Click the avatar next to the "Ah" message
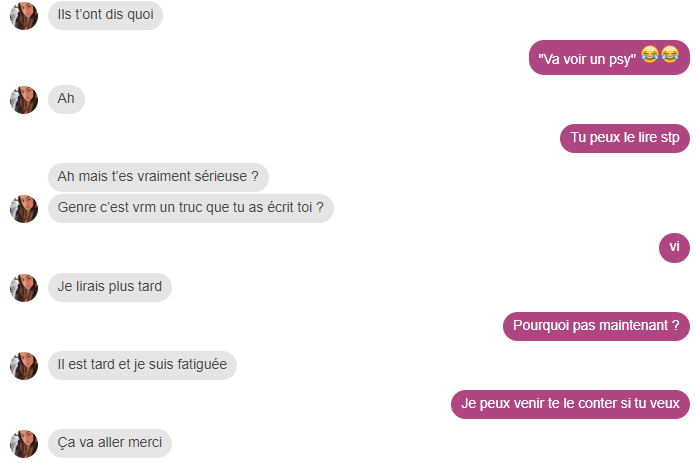The height and width of the screenshot is (463, 696). click(x=24, y=100)
